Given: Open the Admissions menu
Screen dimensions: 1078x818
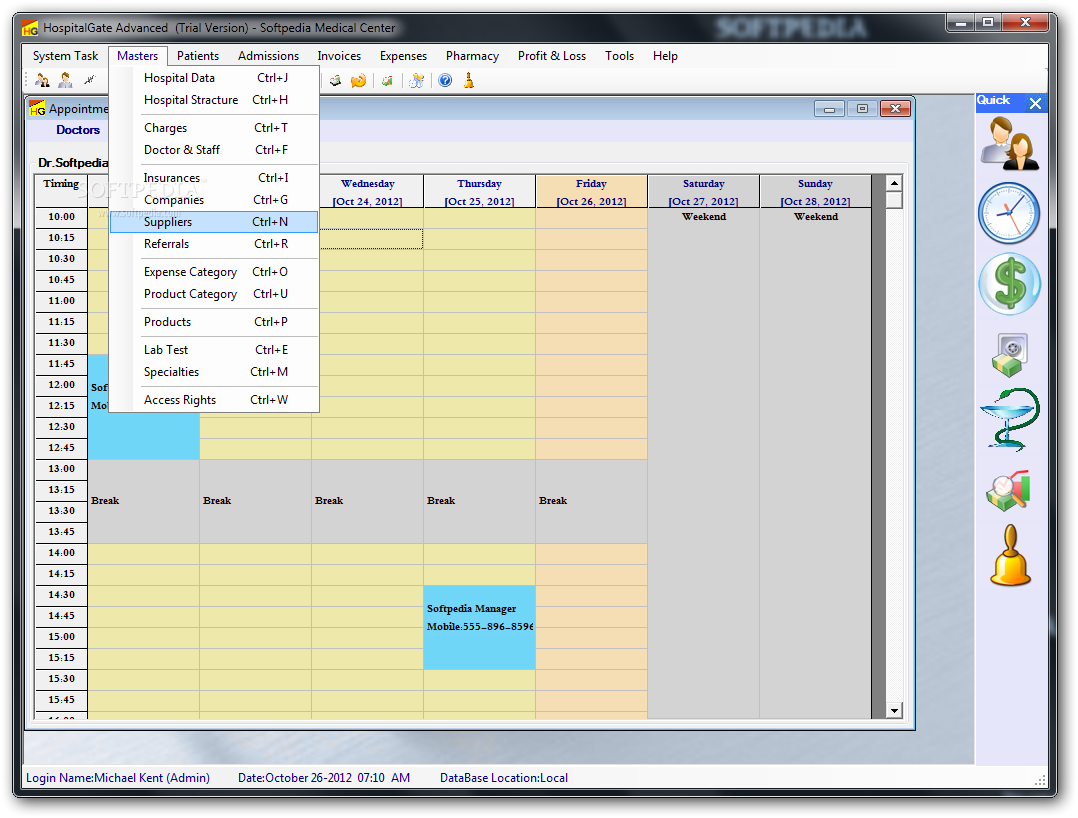Looking at the screenshot, I should point(268,56).
